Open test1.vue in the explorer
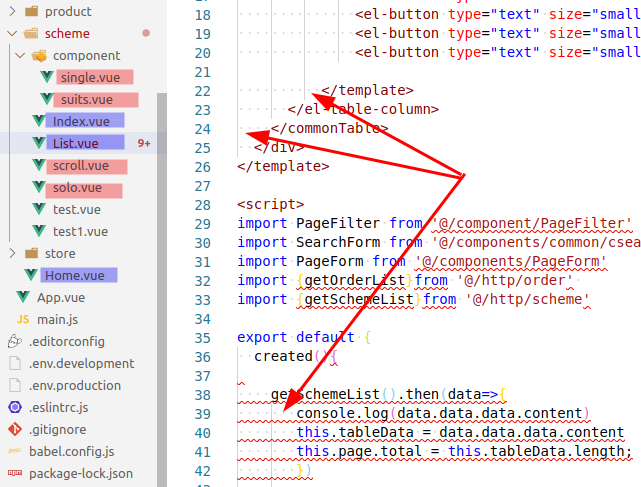Image resolution: width=641 pixels, height=487 pixels. point(80,231)
